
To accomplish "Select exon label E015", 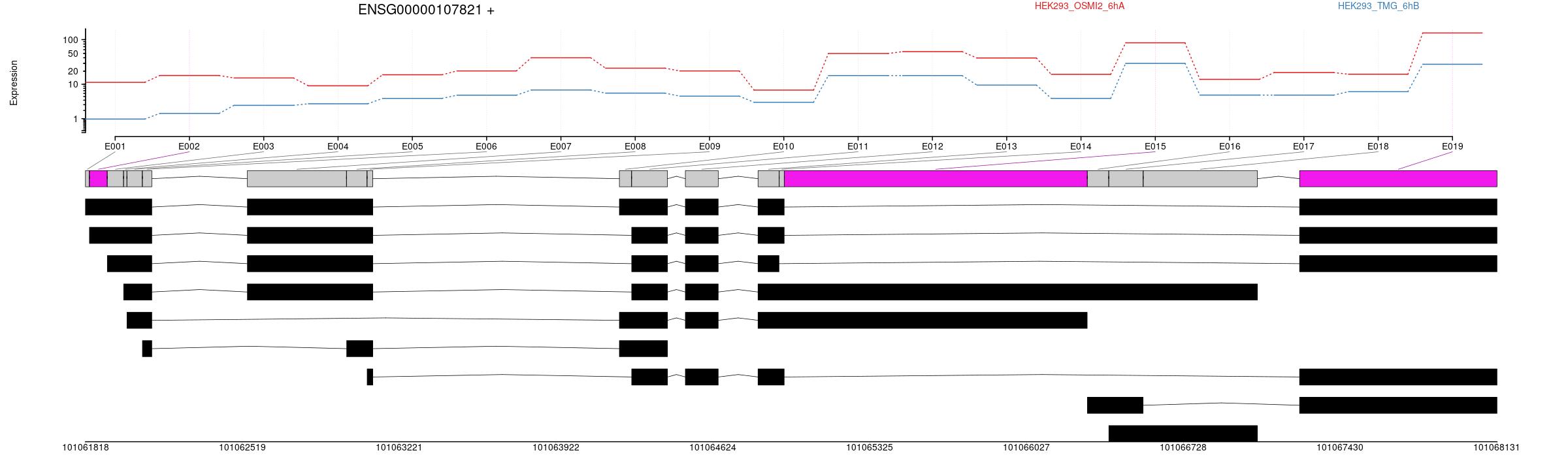I will 1155,147.
